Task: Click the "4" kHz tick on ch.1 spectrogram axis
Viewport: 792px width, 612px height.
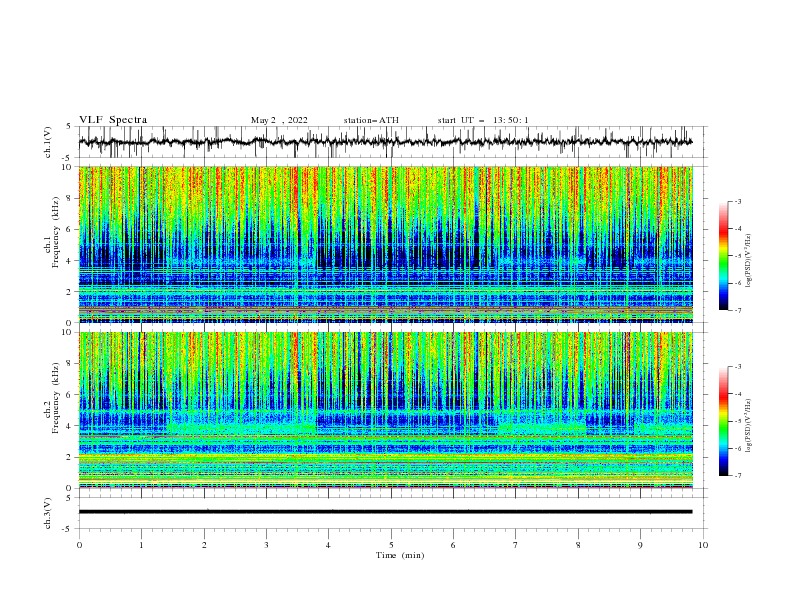Action: click(70, 261)
